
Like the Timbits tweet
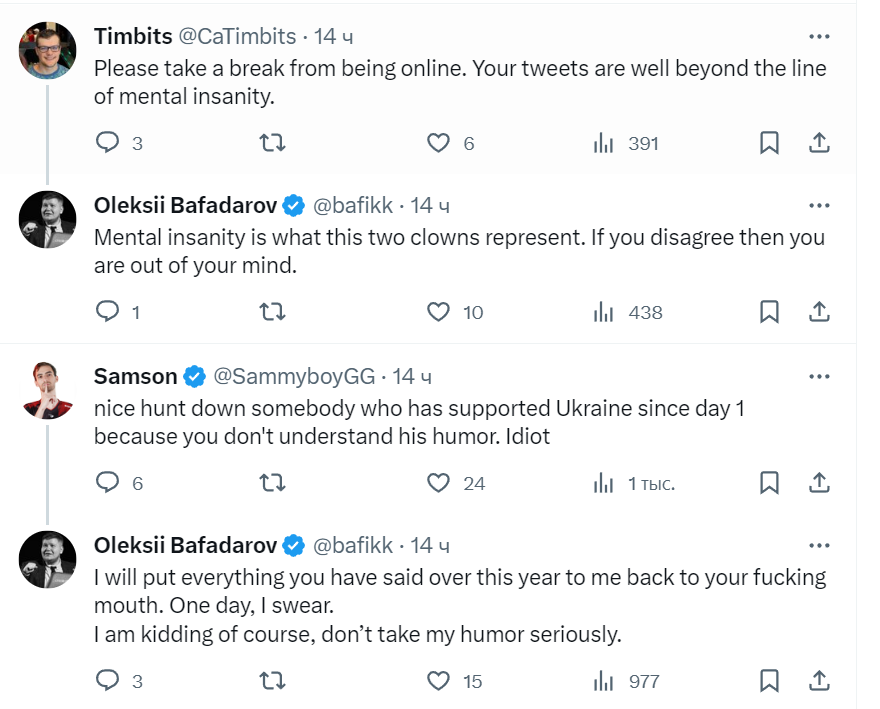438,143
